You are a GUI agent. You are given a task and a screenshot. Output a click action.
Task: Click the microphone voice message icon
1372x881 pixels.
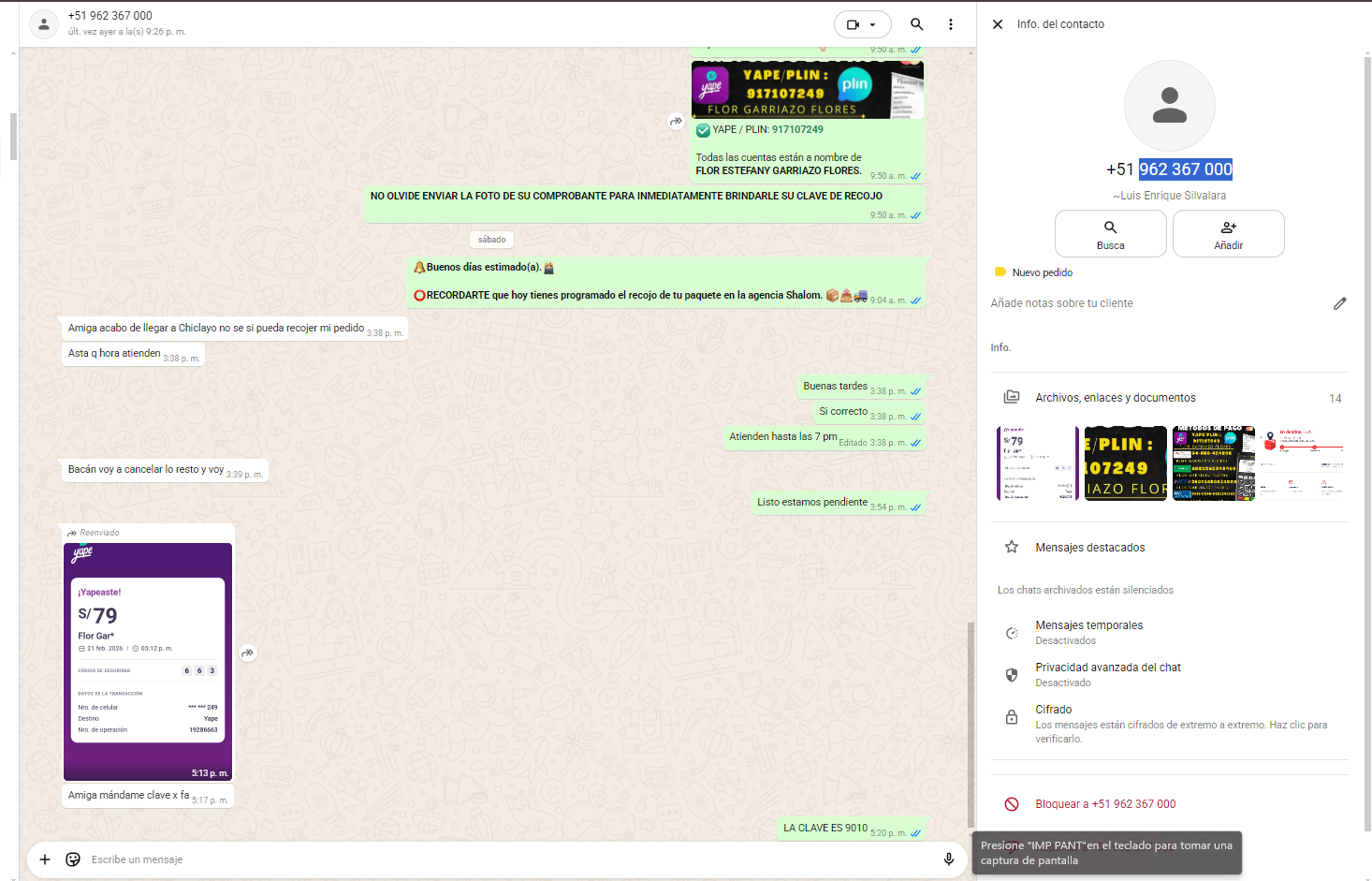pos(948,859)
